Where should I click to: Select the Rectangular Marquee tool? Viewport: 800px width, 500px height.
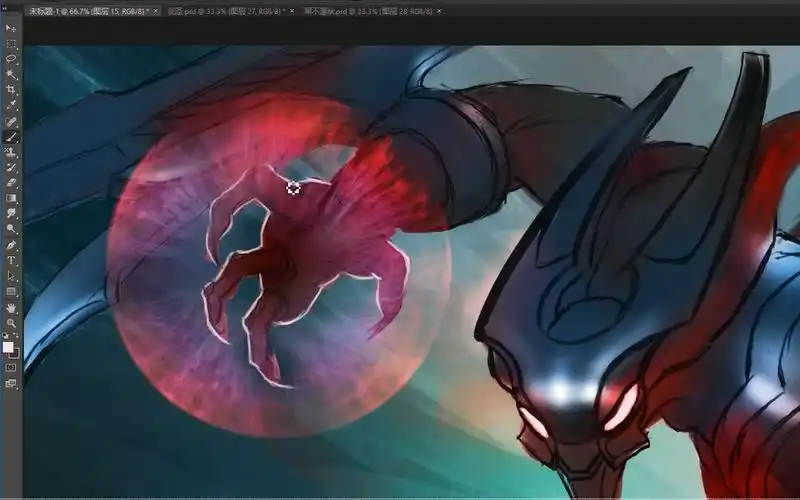point(11,44)
